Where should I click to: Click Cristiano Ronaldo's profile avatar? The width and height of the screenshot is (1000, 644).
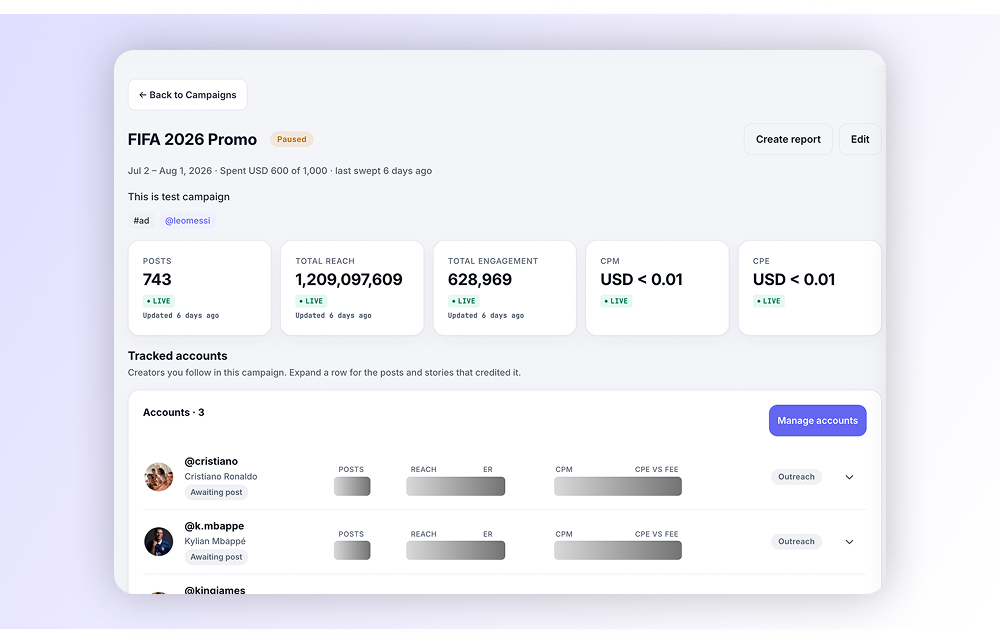point(159,477)
